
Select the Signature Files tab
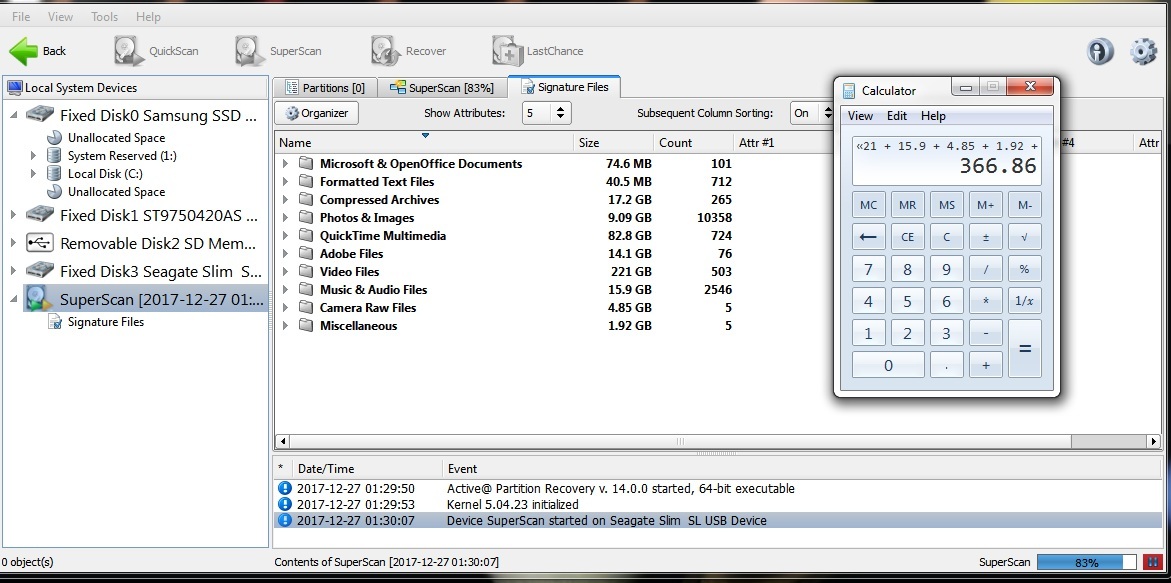coord(564,87)
